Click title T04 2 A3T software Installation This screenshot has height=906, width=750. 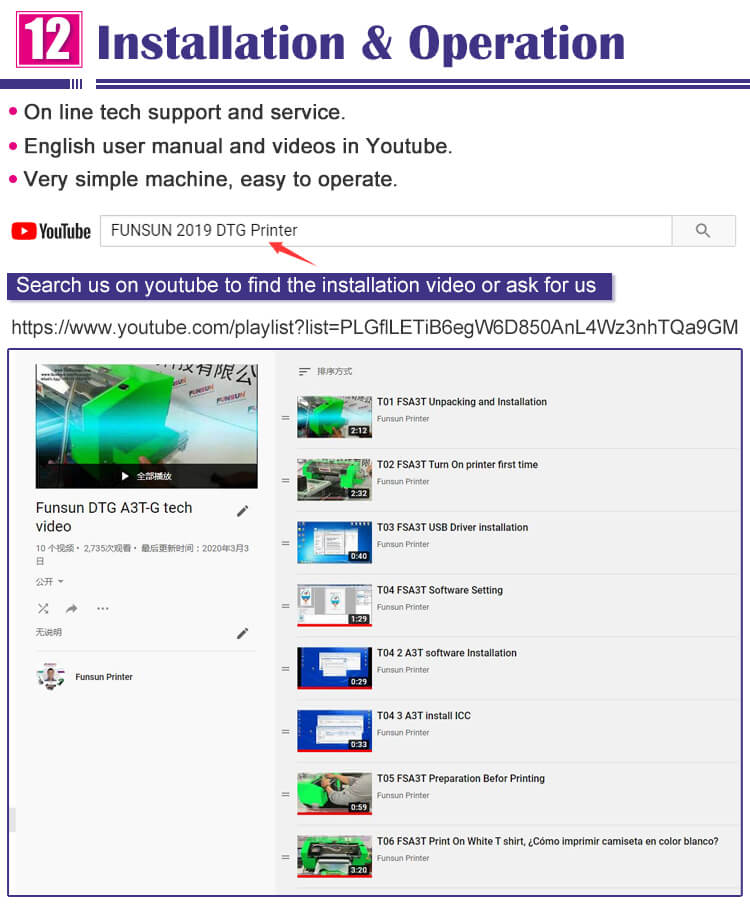click(447, 653)
